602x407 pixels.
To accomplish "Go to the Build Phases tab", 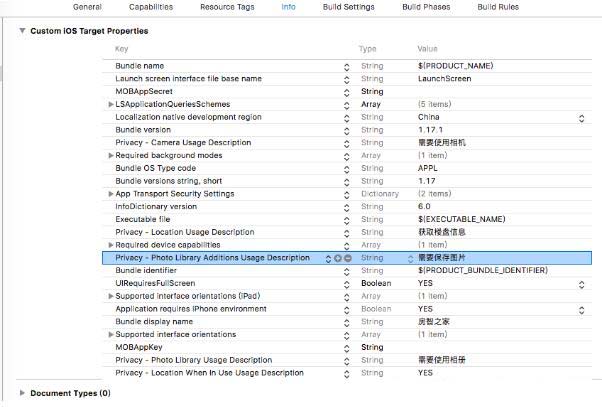I will point(425,7).
